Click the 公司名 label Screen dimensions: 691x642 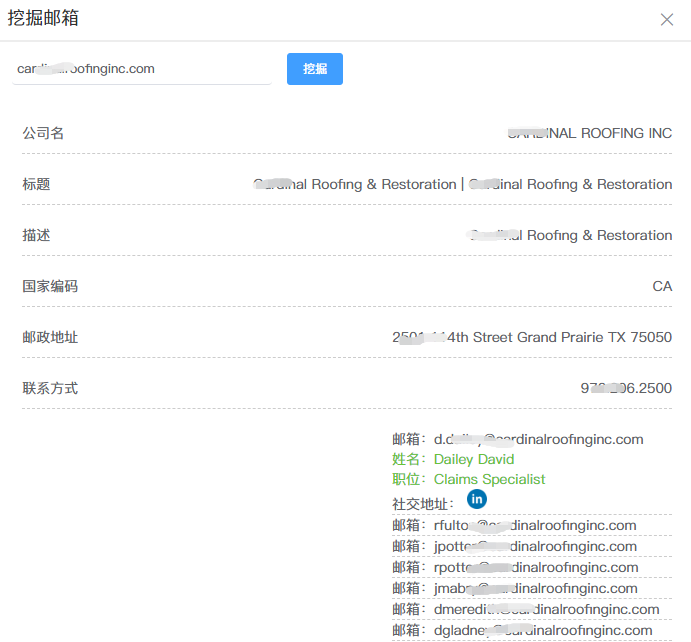(x=43, y=133)
